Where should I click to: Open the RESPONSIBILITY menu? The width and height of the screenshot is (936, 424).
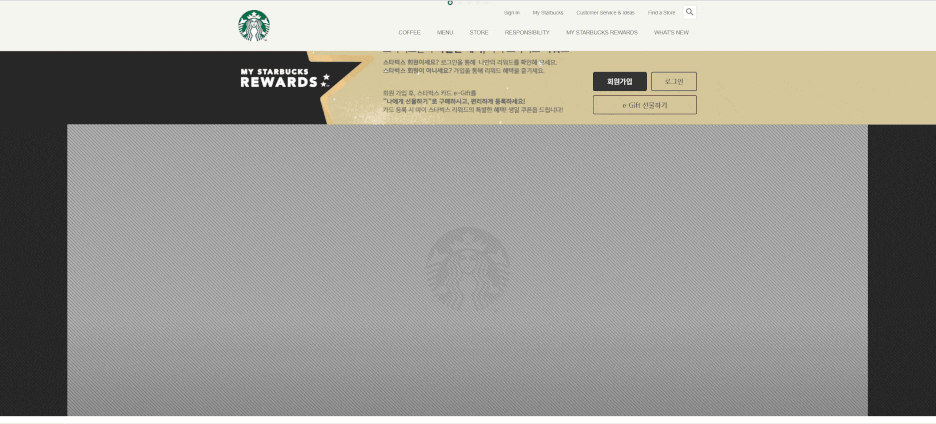[527, 33]
